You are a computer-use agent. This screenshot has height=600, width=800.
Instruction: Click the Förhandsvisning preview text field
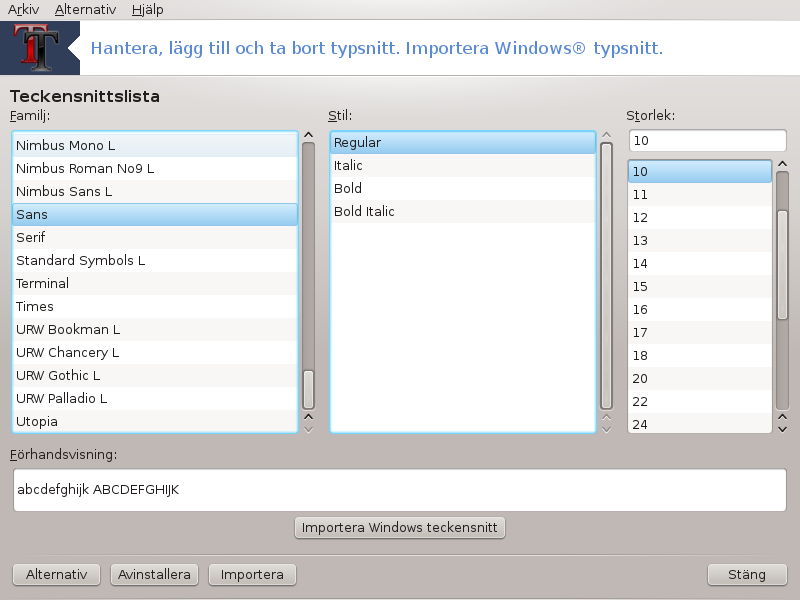pos(399,490)
